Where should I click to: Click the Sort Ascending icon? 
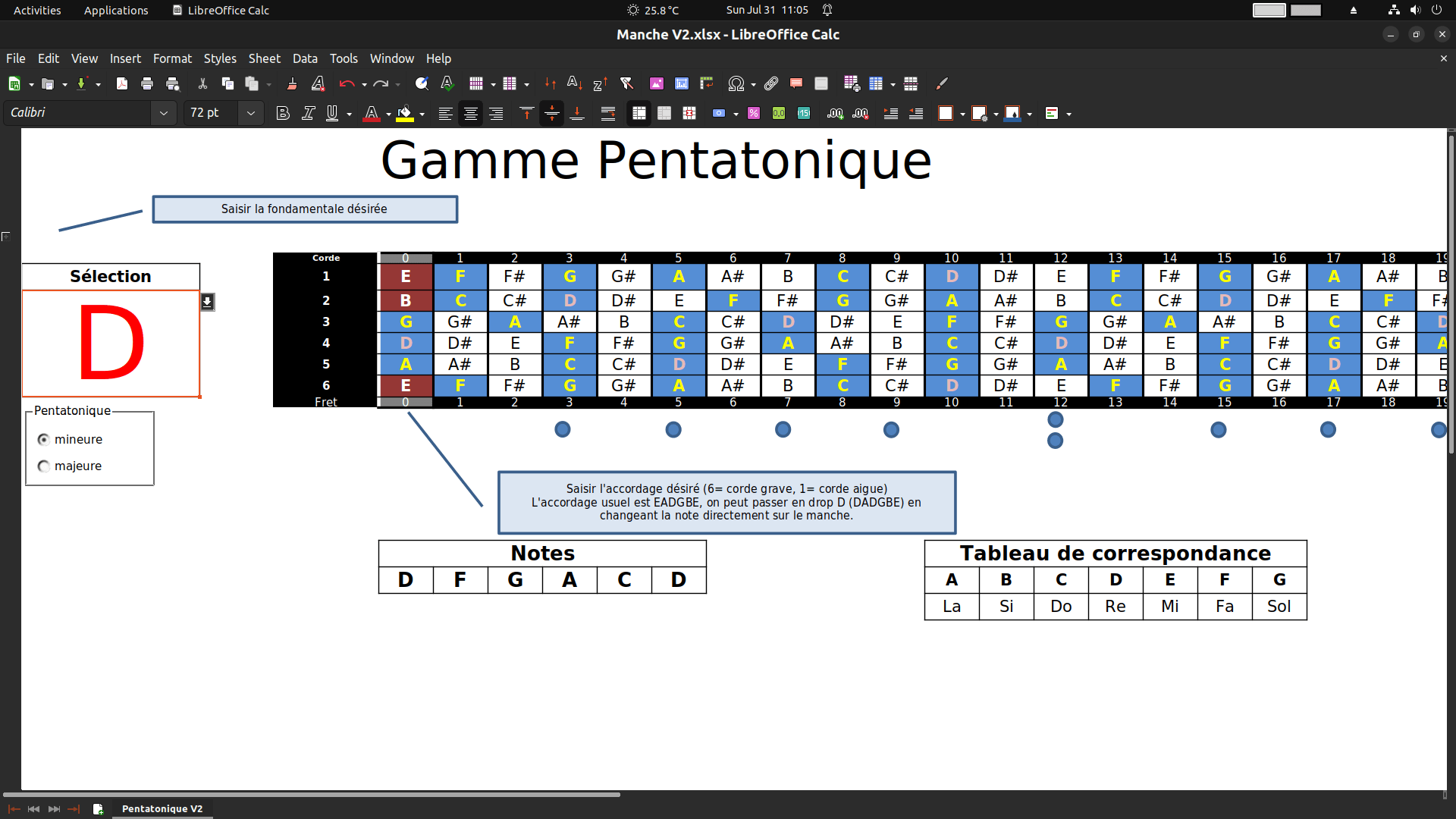[575, 84]
